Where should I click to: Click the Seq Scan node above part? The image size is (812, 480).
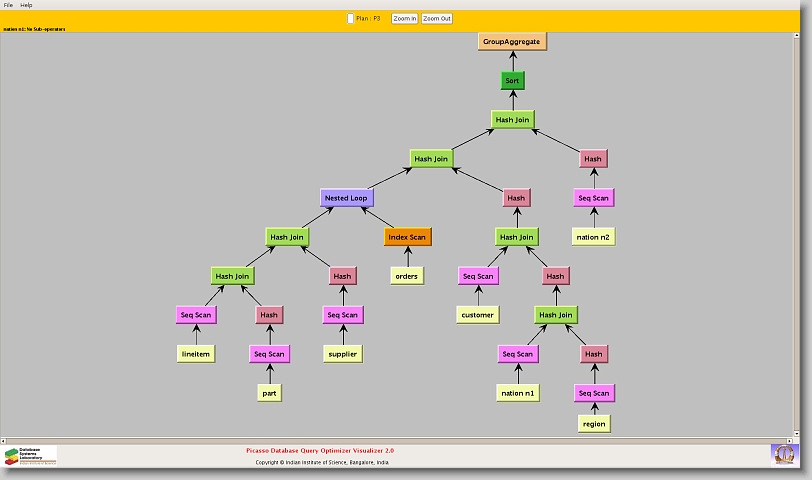coord(268,354)
